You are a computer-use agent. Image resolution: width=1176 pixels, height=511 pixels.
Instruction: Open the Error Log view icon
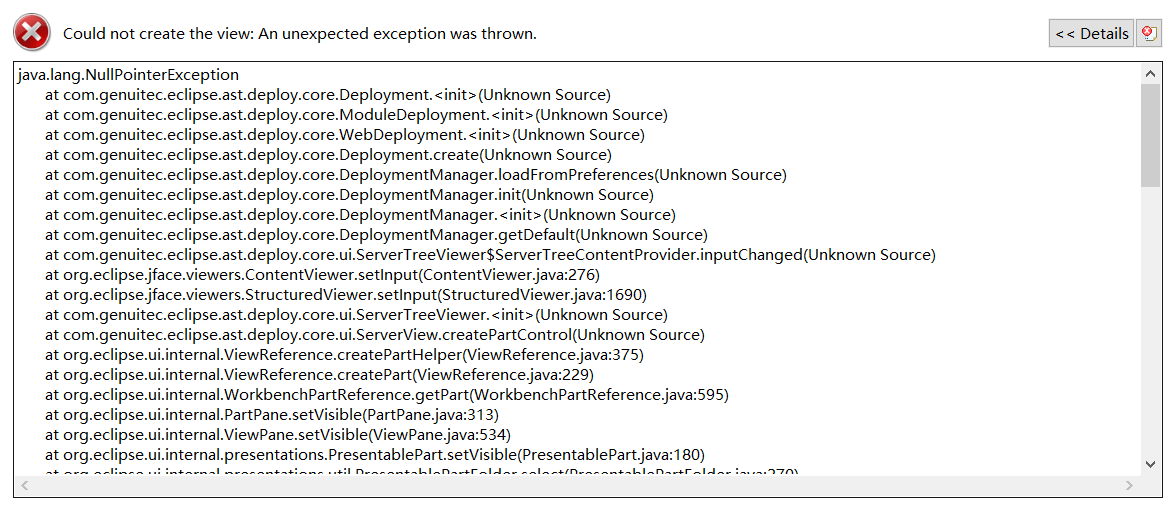click(x=1149, y=33)
